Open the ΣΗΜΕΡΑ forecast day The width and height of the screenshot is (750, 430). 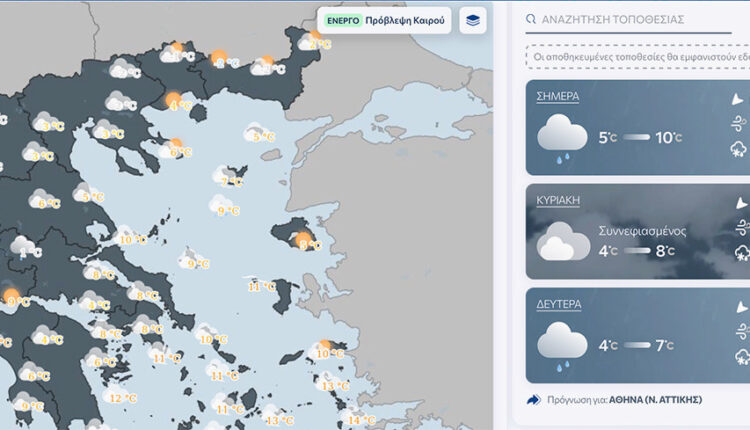click(558, 97)
